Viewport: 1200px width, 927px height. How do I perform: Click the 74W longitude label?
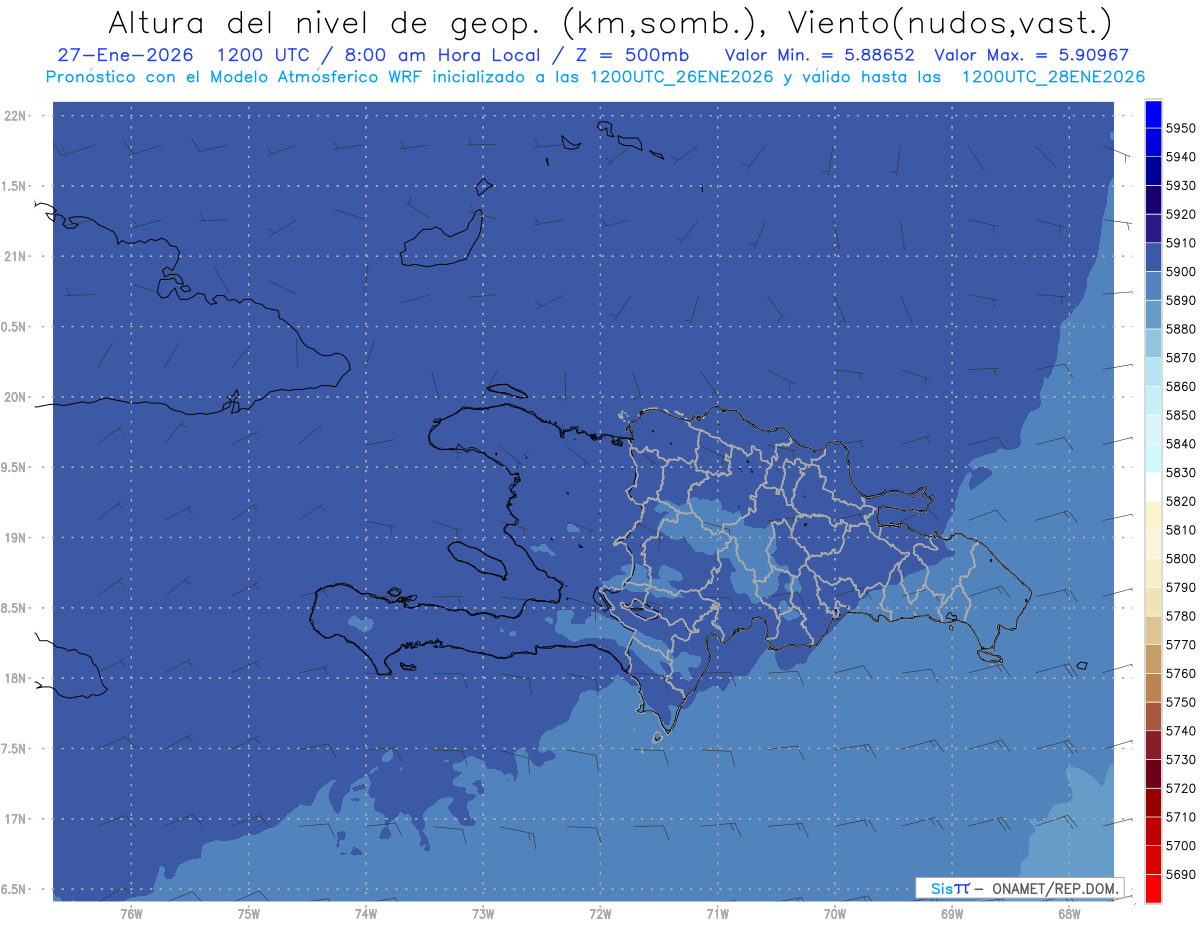pos(365,912)
